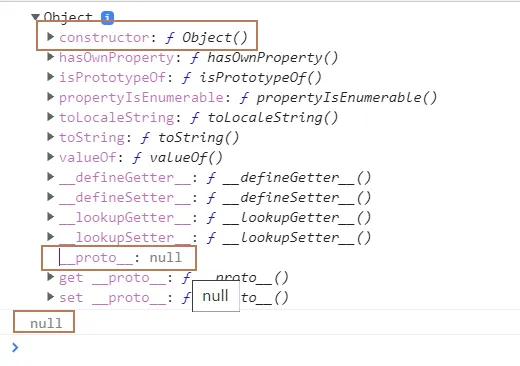Select the isPrototypeOf property name
The width and height of the screenshot is (520, 366).
tap(112, 78)
